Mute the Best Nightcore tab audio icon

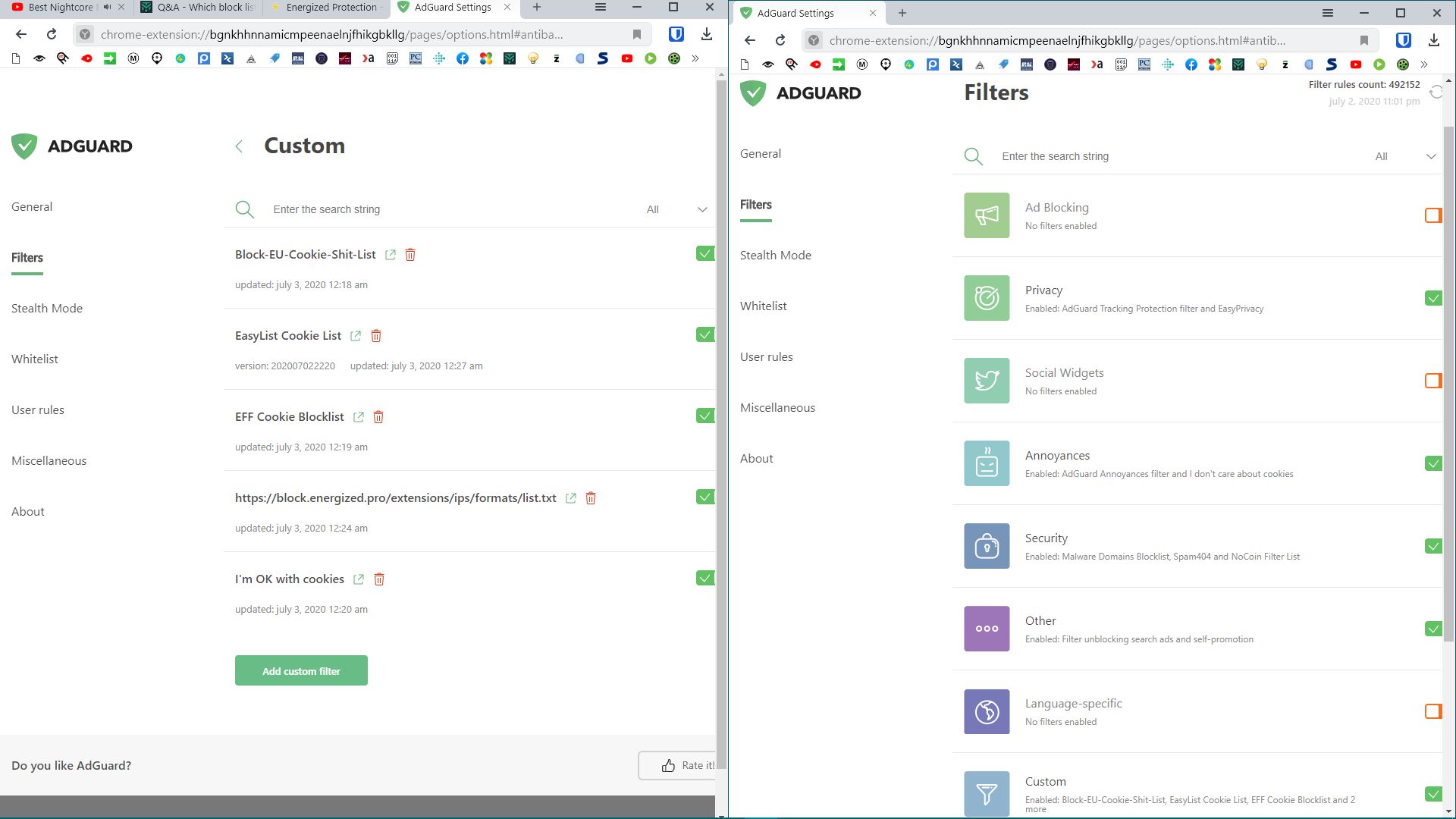107,8
